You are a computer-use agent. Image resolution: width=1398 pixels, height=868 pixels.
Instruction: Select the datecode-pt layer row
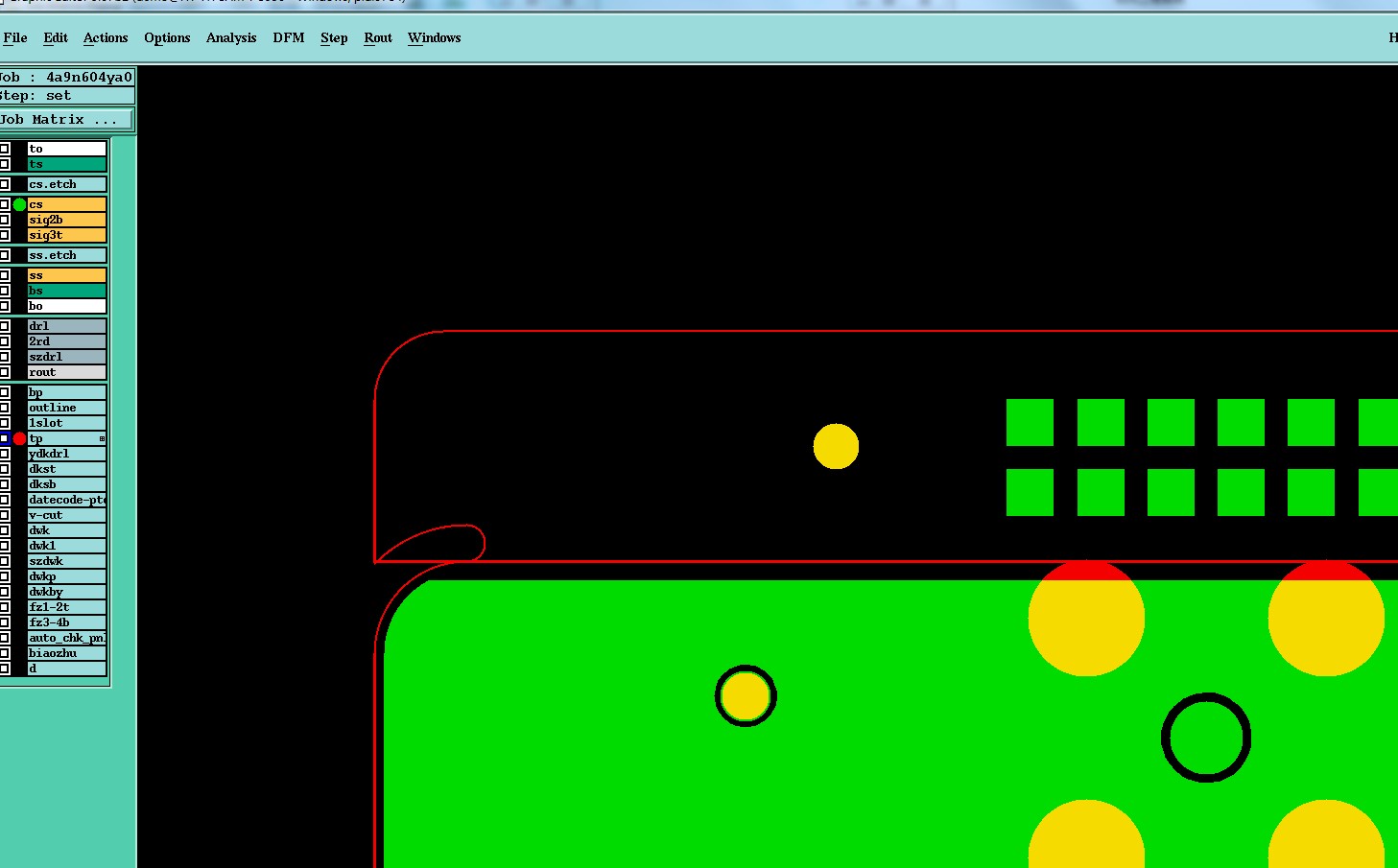pyautogui.click(x=66, y=500)
